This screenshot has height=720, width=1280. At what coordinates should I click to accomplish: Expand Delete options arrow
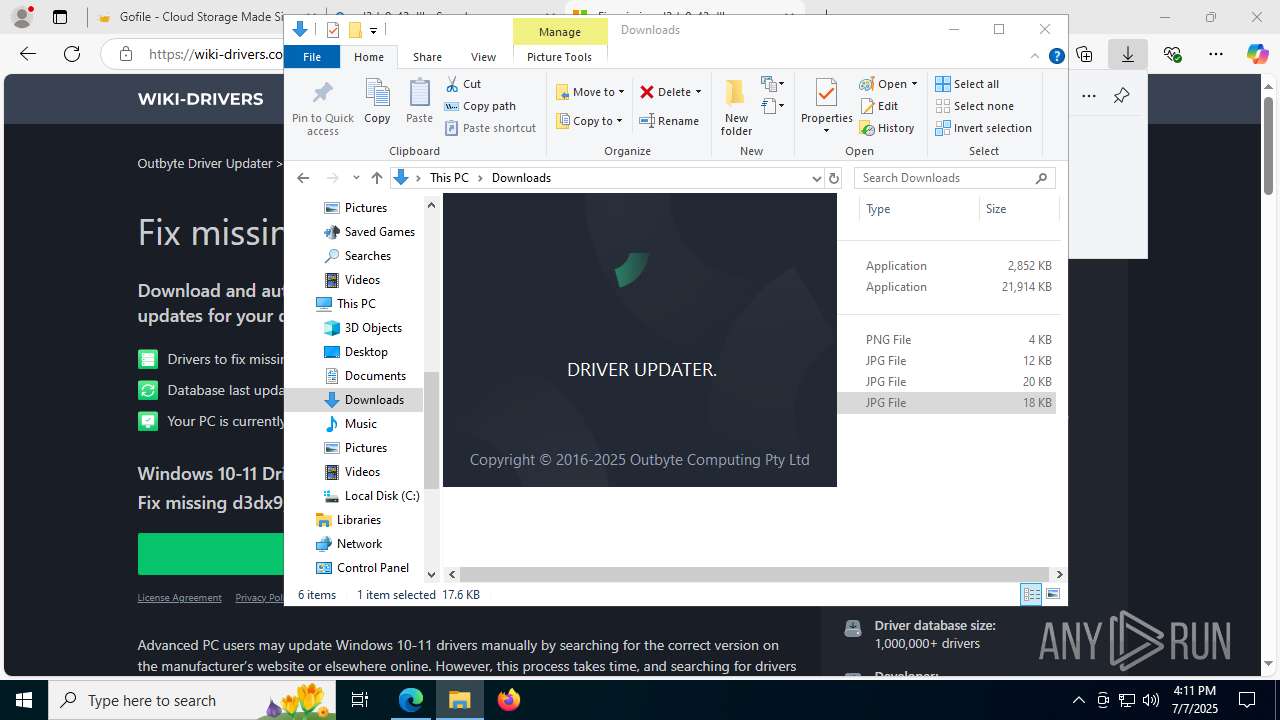click(x=698, y=92)
